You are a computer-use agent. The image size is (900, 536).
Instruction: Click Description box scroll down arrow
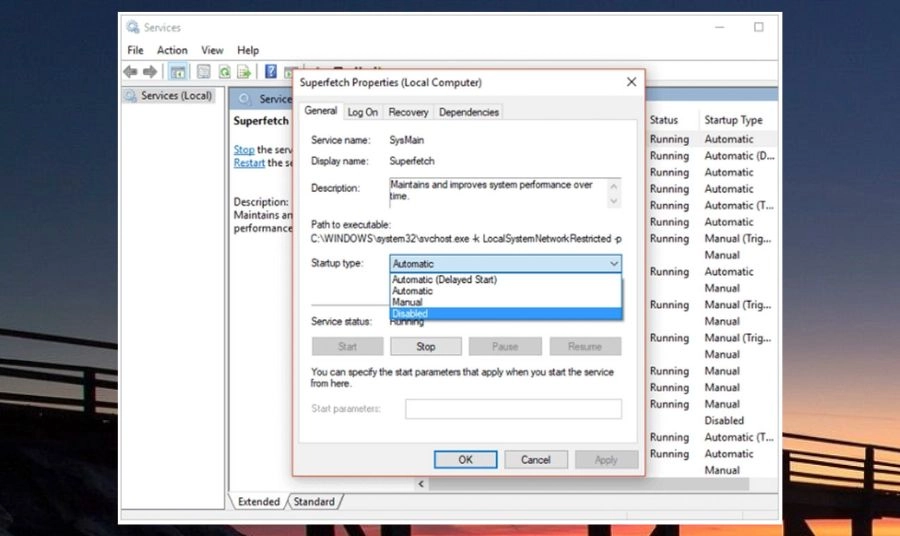(614, 201)
